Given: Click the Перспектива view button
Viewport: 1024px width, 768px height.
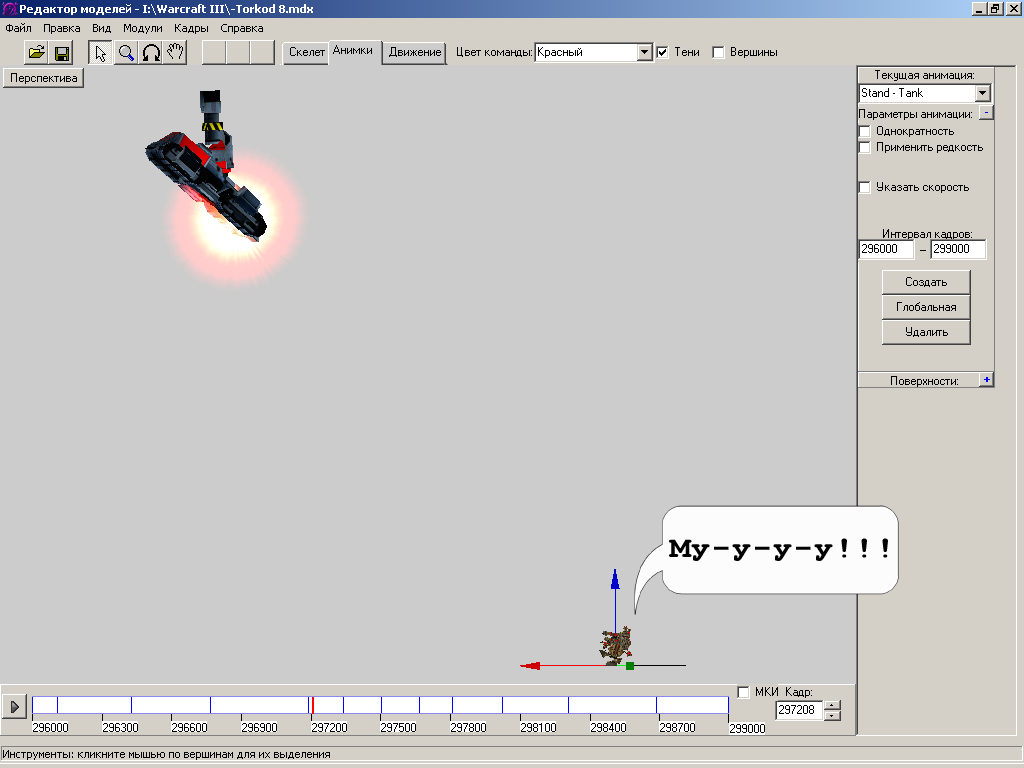Looking at the screenshot, I should coord(43,78).
